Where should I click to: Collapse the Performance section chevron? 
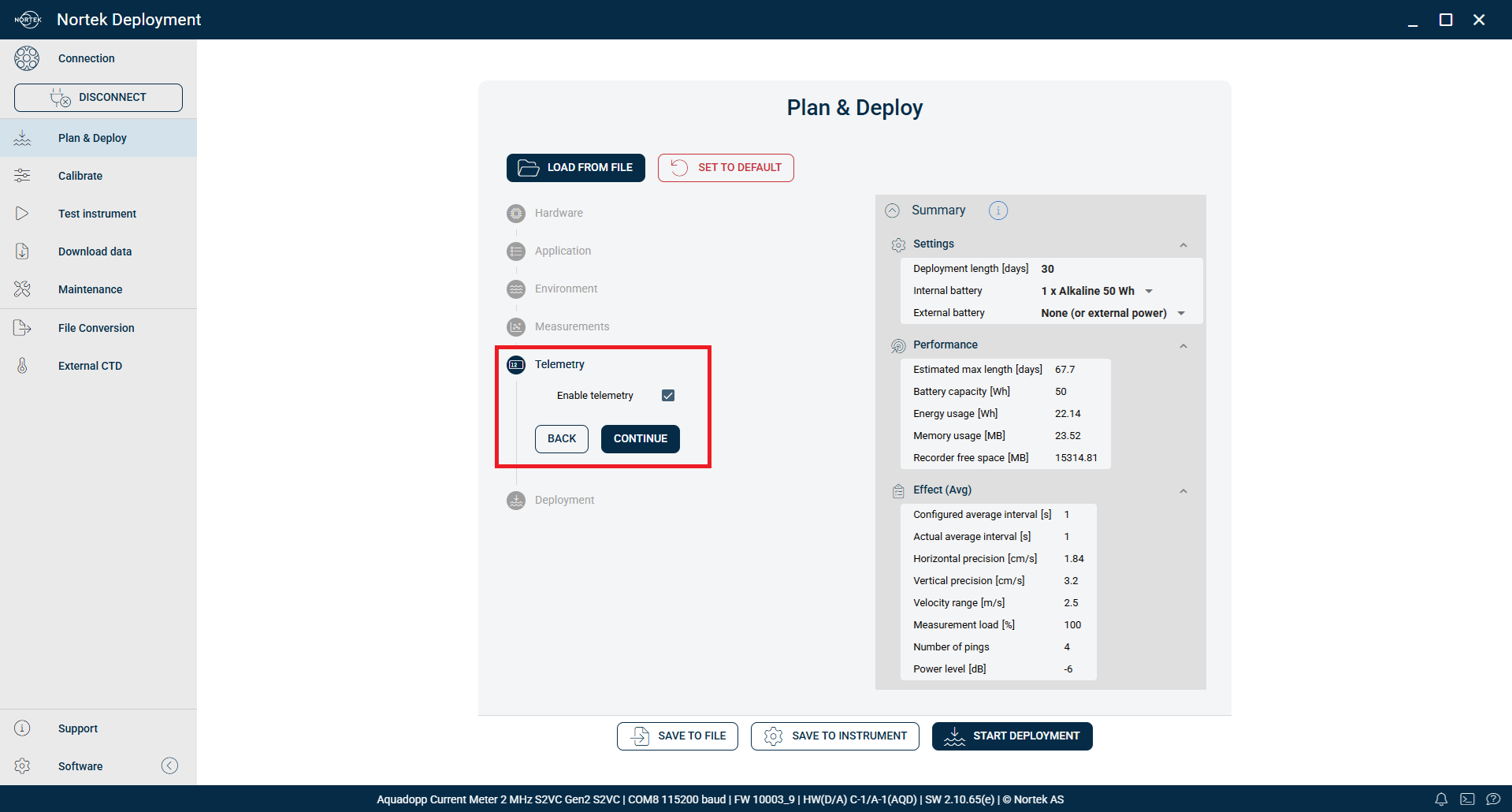pyautogui.click(x=1183, y=345)
